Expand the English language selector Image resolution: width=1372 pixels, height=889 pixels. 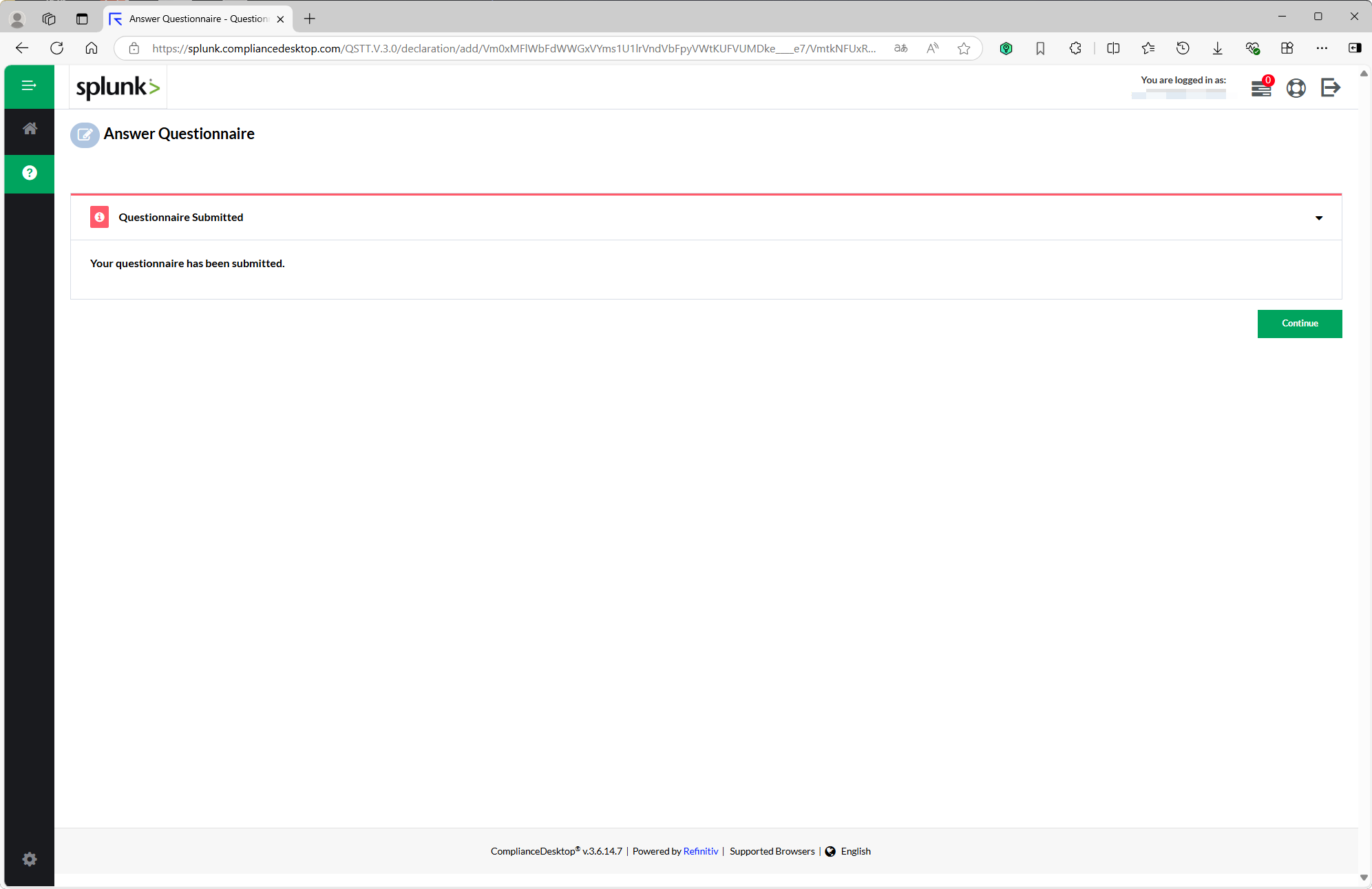(856, 851)
